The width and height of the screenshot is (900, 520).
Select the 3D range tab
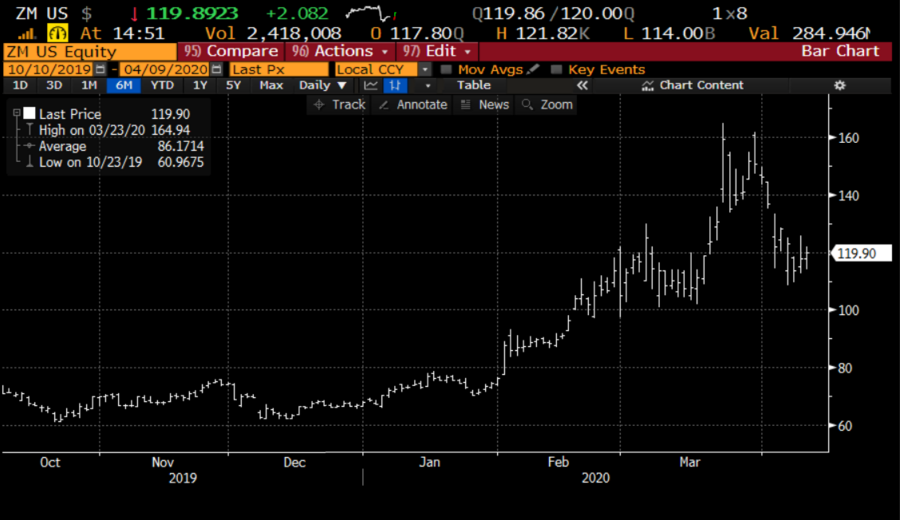pyautogui.click(x=54, y=86)
